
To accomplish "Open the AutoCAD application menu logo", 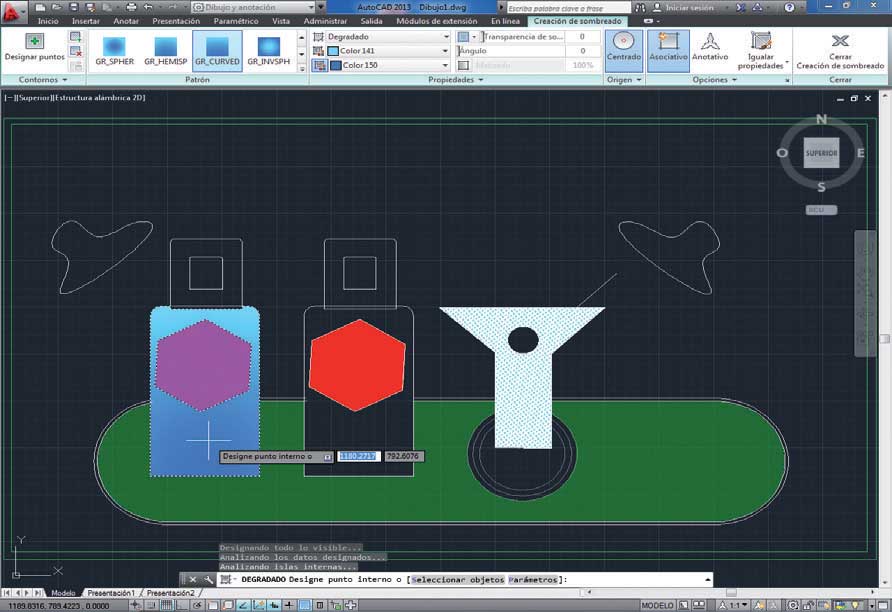I will pos(13,10).
